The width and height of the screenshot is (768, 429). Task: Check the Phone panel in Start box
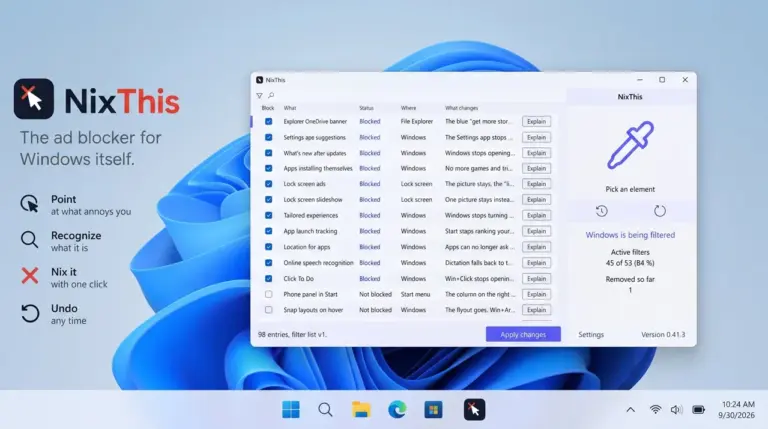[268, 294]
